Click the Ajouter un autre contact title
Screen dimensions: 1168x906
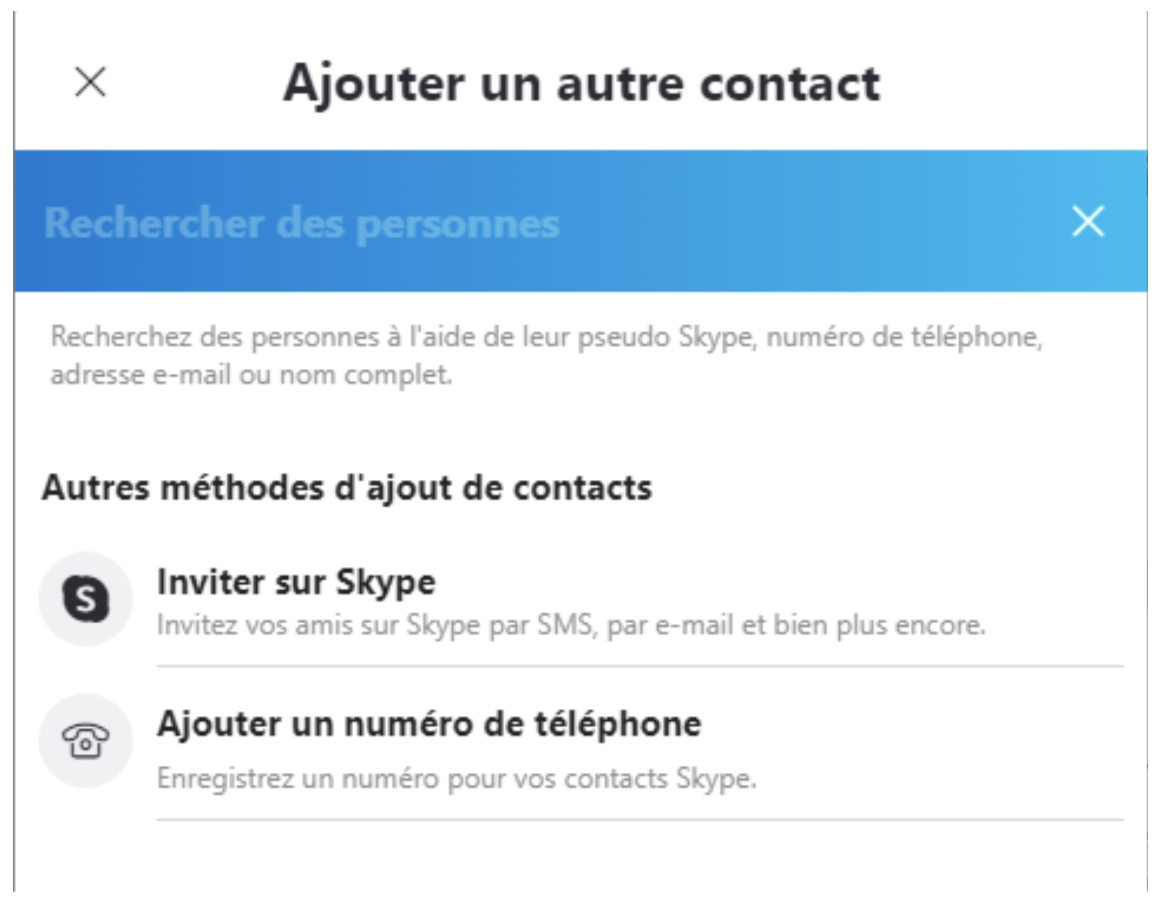[582, 83]
